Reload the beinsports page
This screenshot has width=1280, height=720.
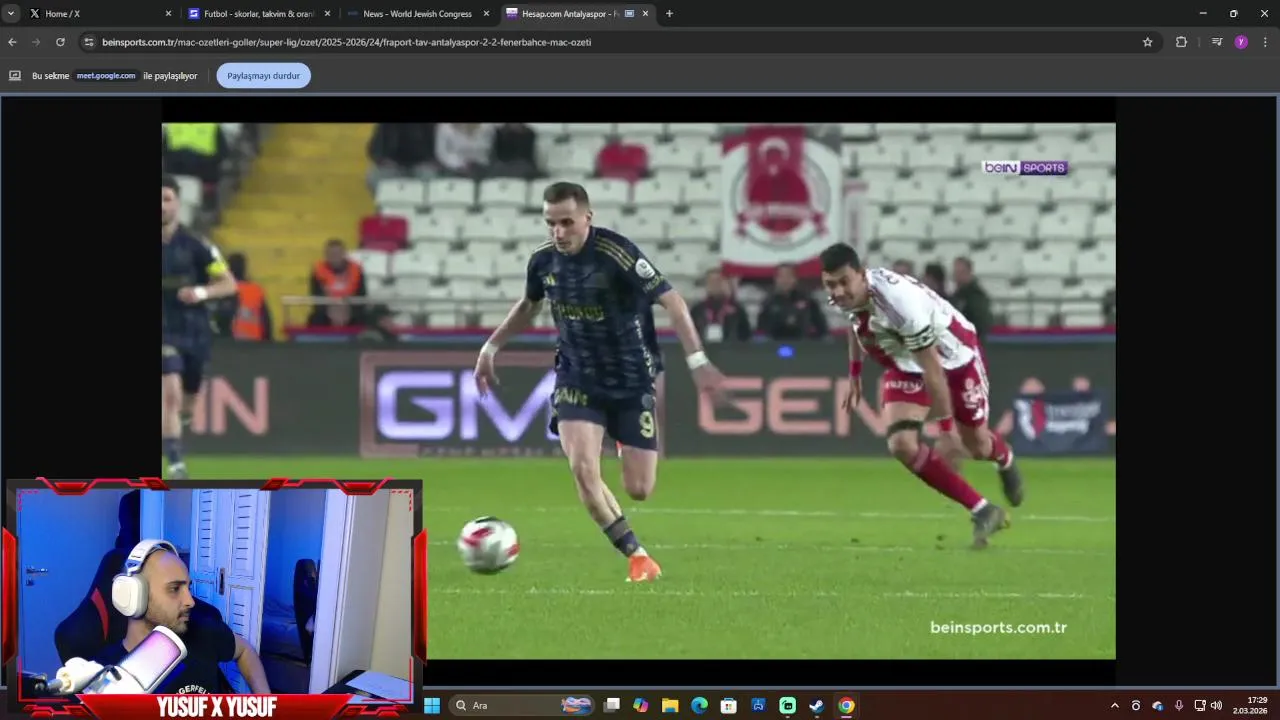click(x=60, y=42)
